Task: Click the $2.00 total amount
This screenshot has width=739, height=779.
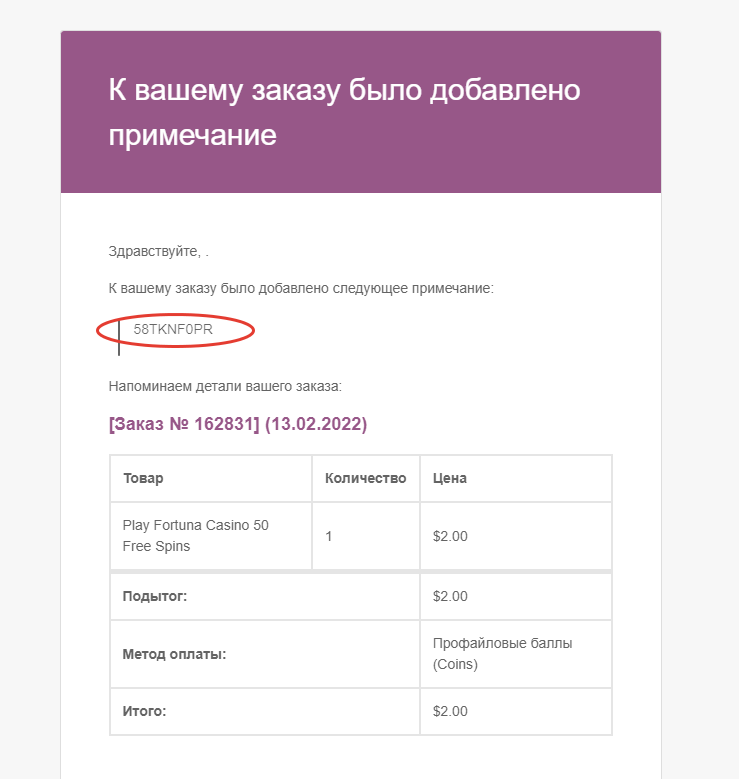Action: coord(450,711)
